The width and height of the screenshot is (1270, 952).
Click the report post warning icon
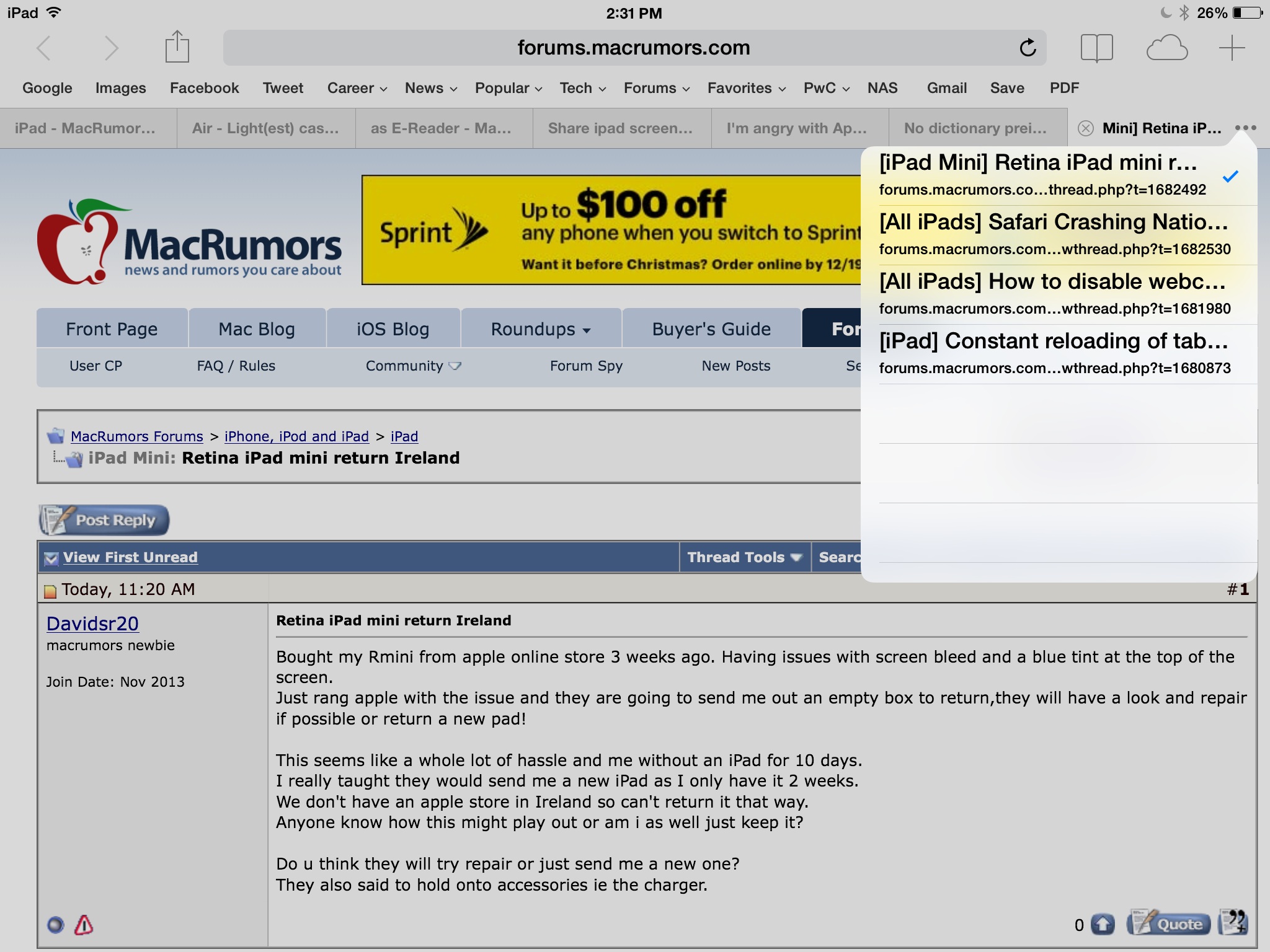pos(84,925)
